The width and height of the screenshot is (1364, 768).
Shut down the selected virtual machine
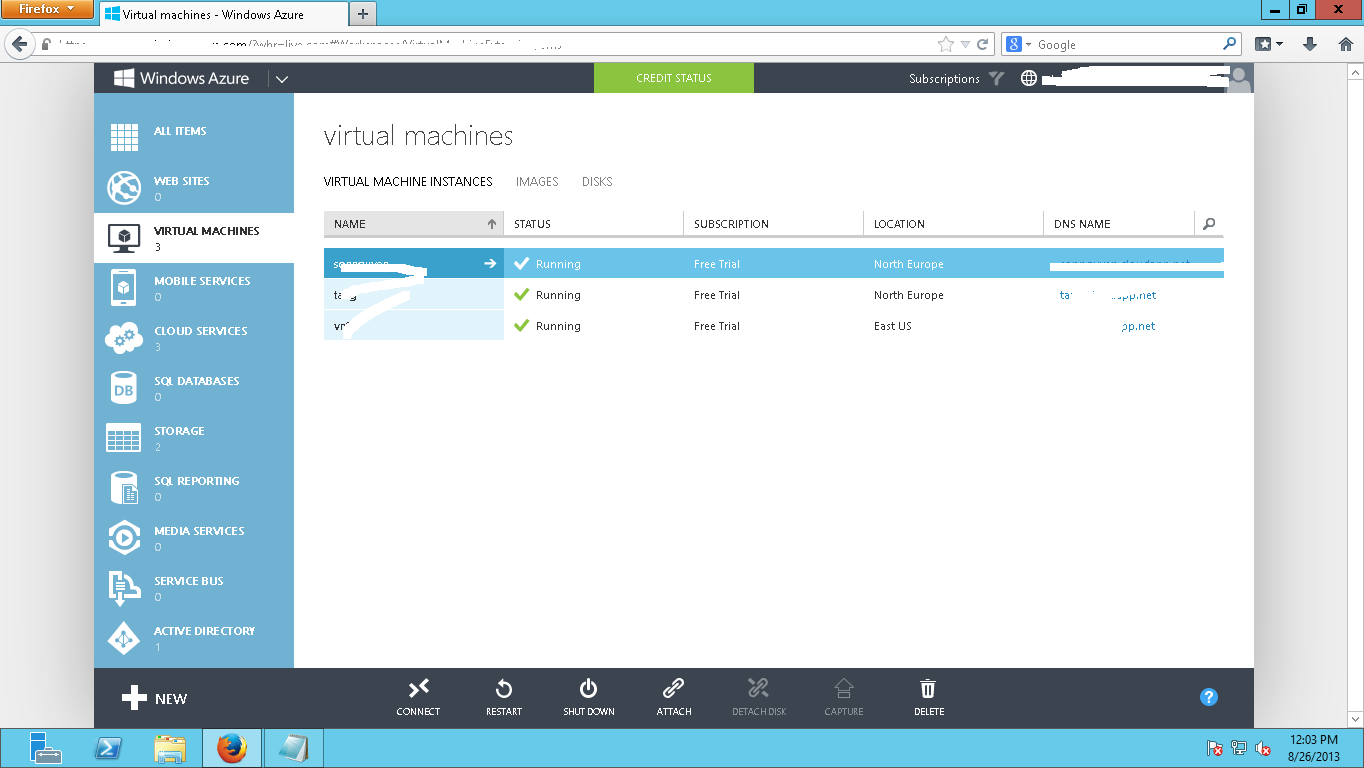pos(589,697)
